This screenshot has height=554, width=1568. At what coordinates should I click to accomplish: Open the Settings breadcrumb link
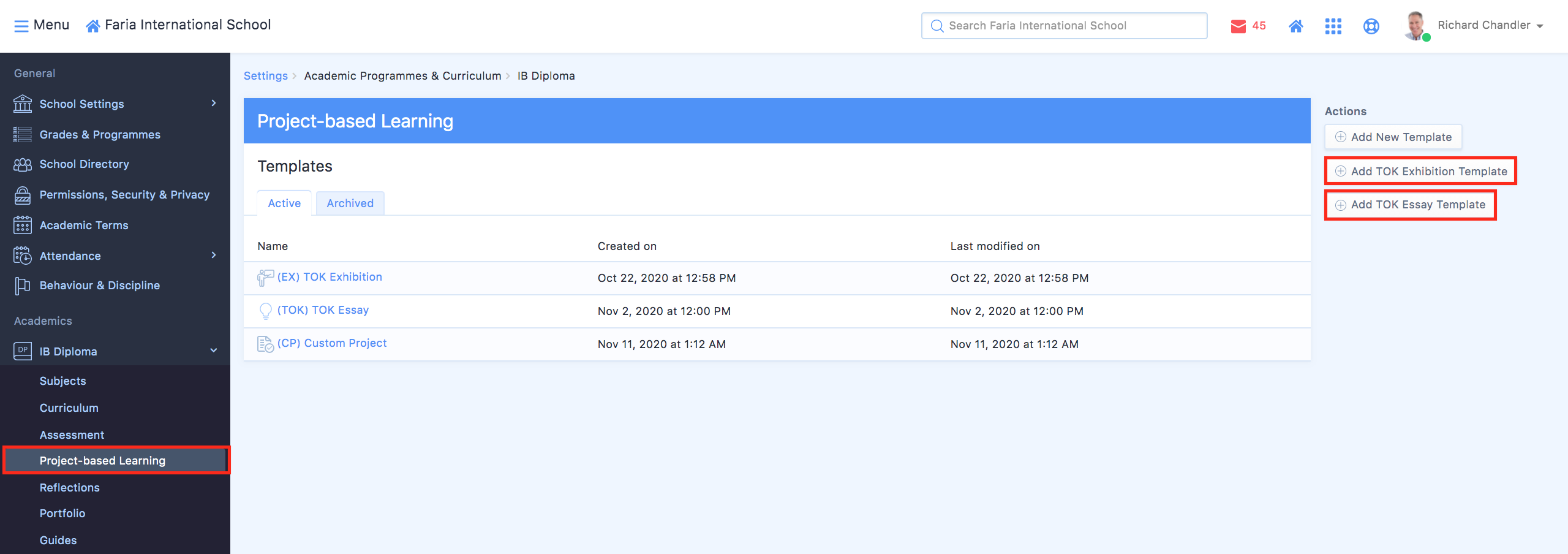coord(265,76)
